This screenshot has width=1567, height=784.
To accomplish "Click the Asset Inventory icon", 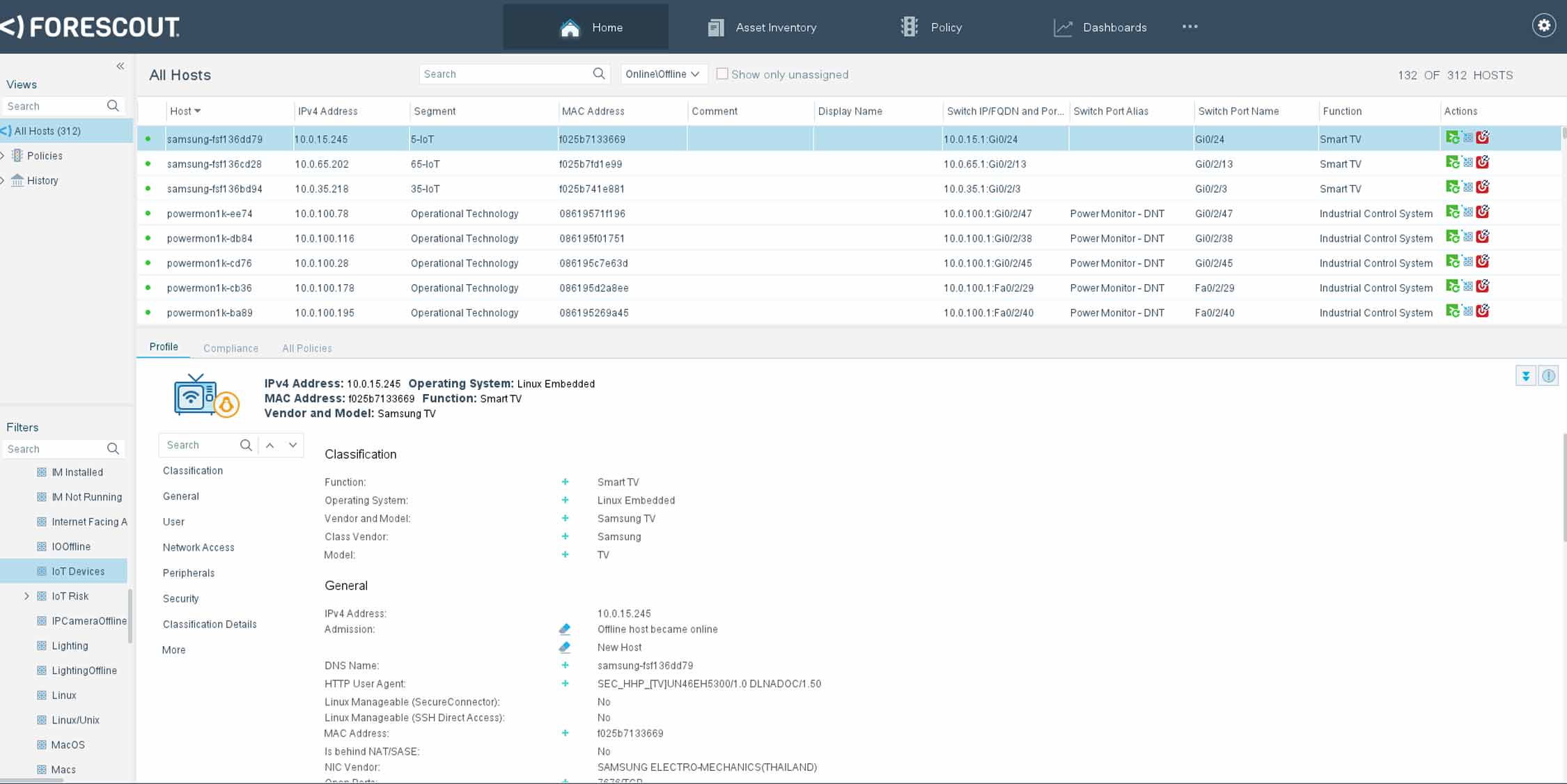I will point(715,28).
